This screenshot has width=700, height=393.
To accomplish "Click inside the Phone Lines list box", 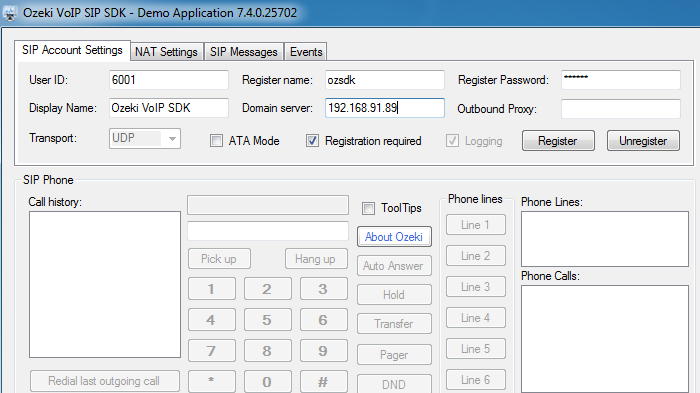I will [605, 239].
